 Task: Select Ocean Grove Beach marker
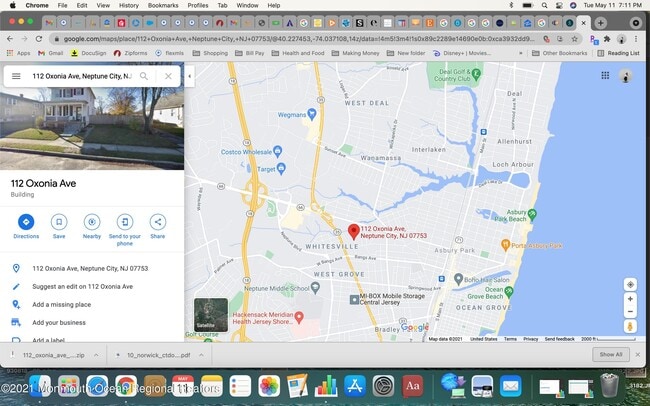[x=509, y=292]
